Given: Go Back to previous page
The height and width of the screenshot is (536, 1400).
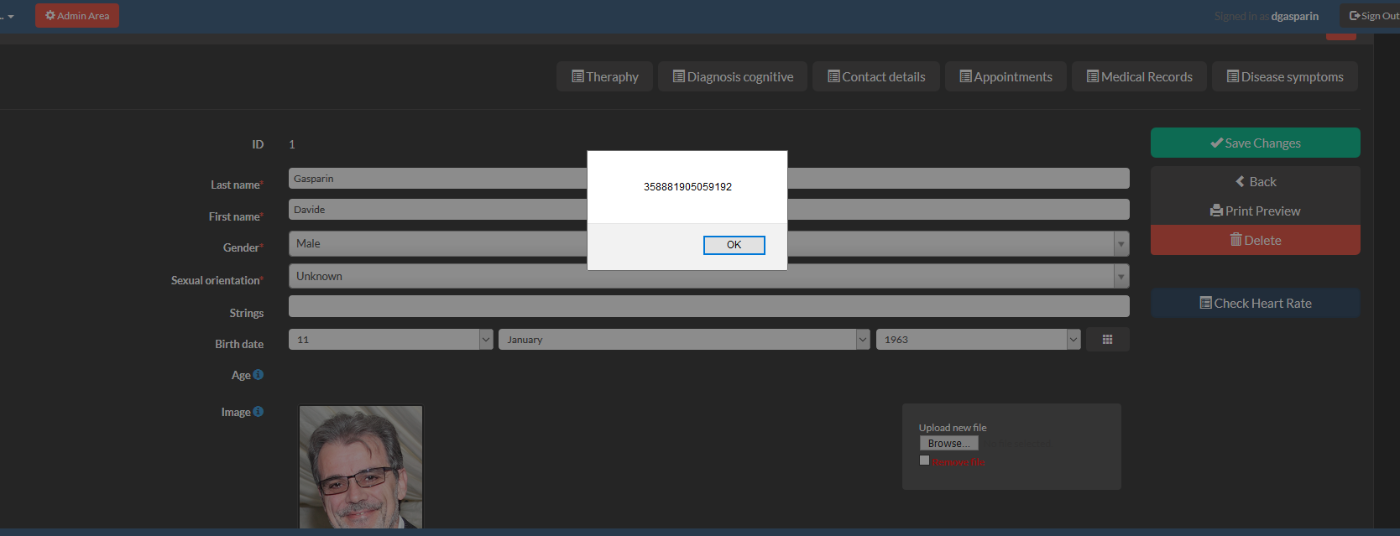Looking at the screenshot, I should [1255, 181].
